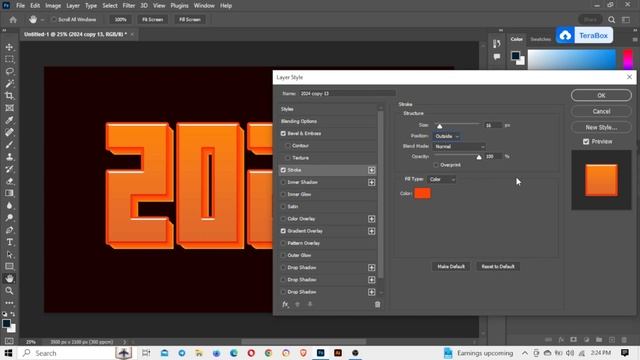The height and width of the screenshot is (360, 640).
Task: Select the Gradient tool
Action: tap(9, 193)
